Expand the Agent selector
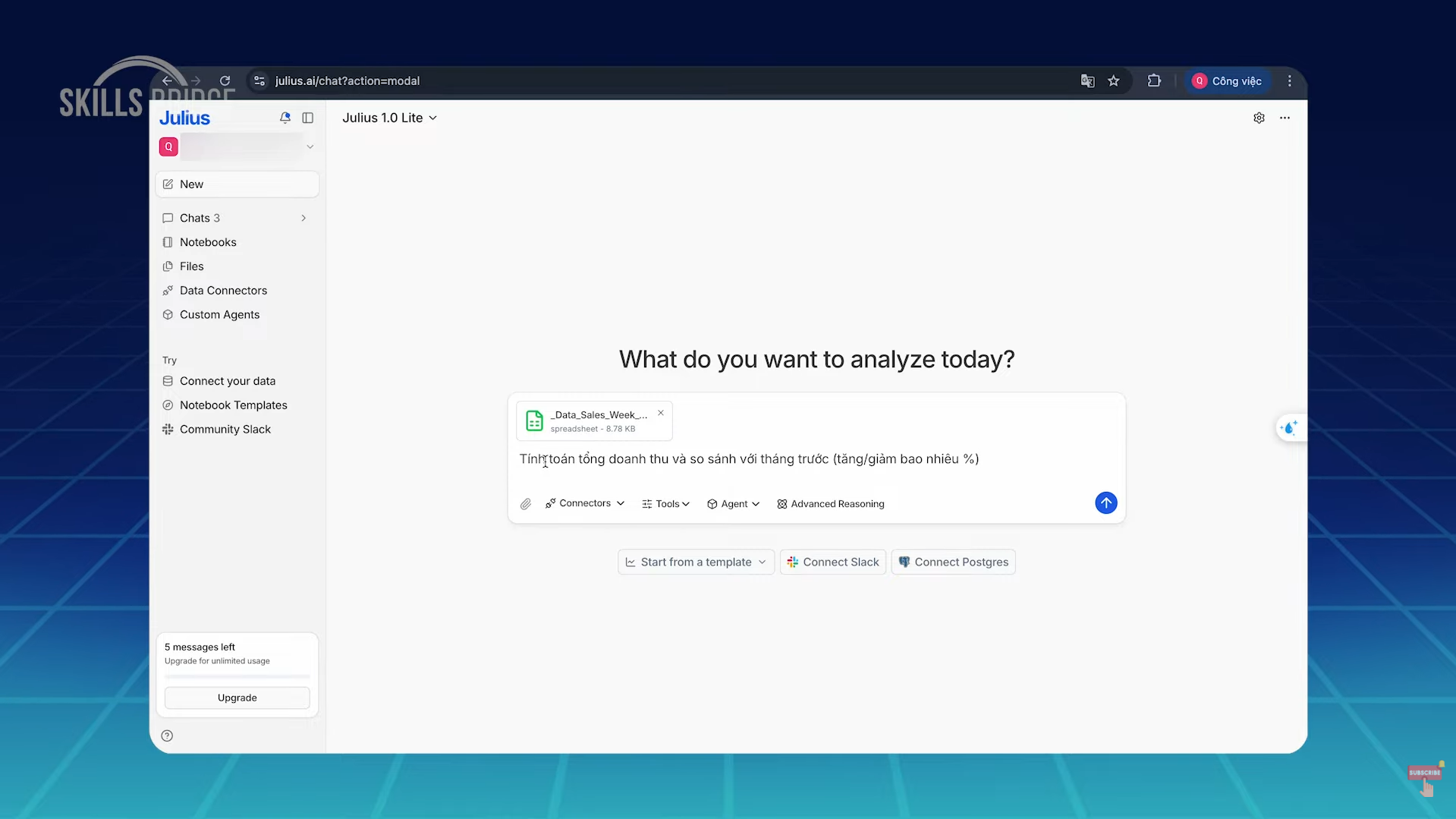Viewport: 1456px width, 819px height. [x=733, y=503]
